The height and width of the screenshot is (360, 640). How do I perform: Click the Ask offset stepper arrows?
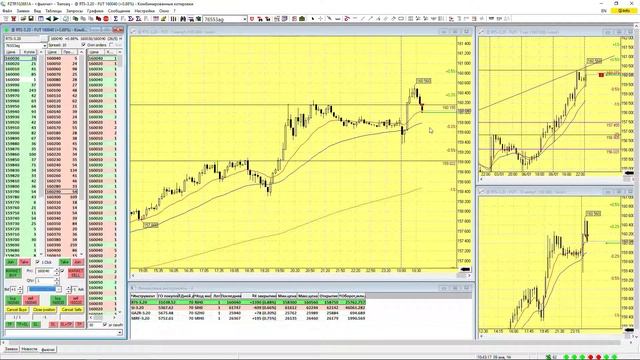coord(68,289)
